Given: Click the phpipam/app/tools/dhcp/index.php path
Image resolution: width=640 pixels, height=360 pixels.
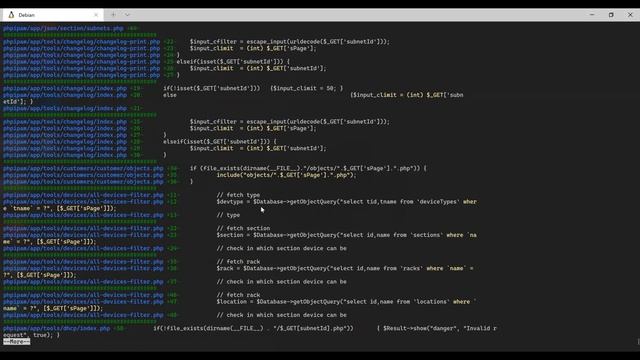Looking at the screenshot, I should pyautogui.click(x=57, y=328).
